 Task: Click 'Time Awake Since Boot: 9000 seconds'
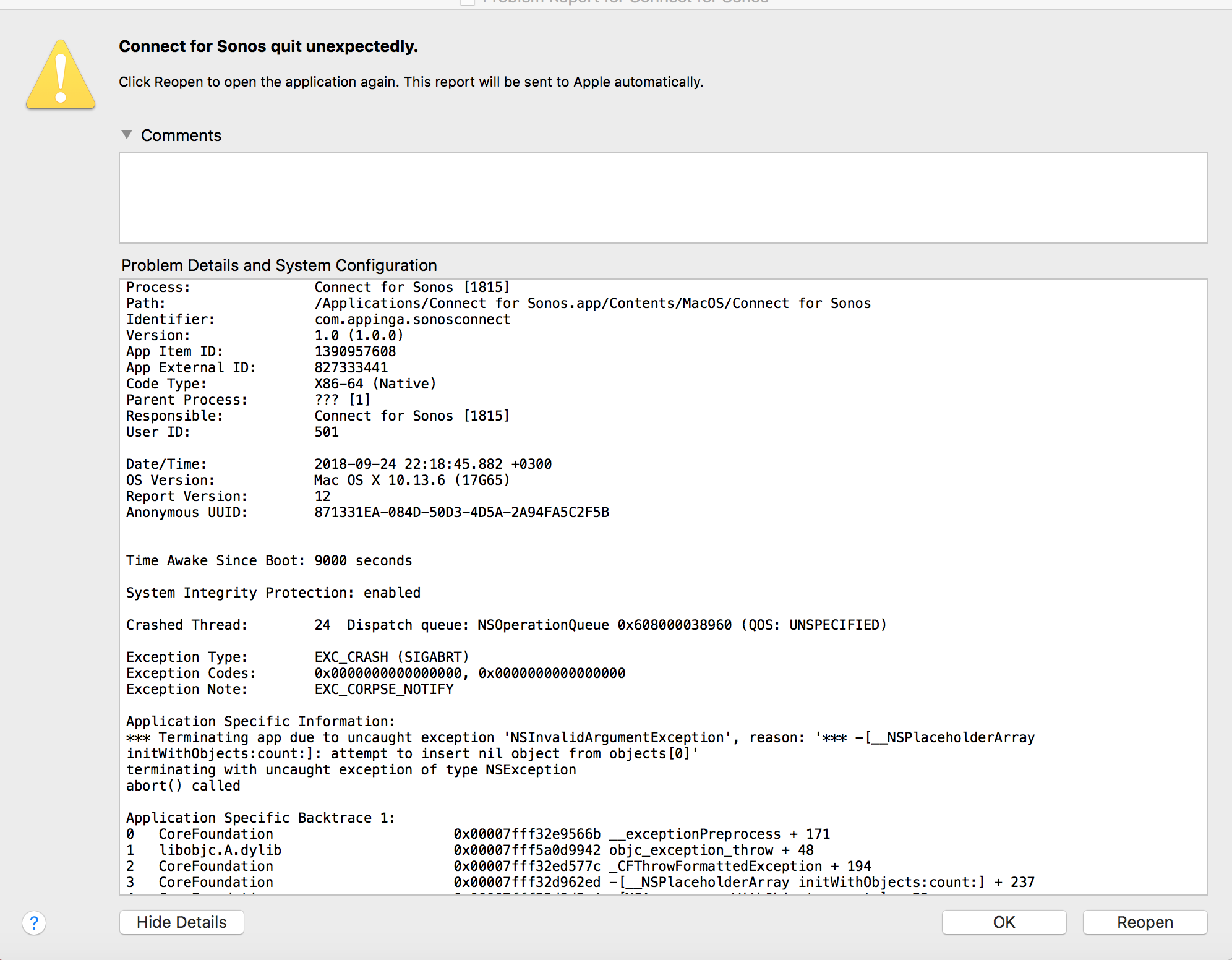(x=269, y=560)
